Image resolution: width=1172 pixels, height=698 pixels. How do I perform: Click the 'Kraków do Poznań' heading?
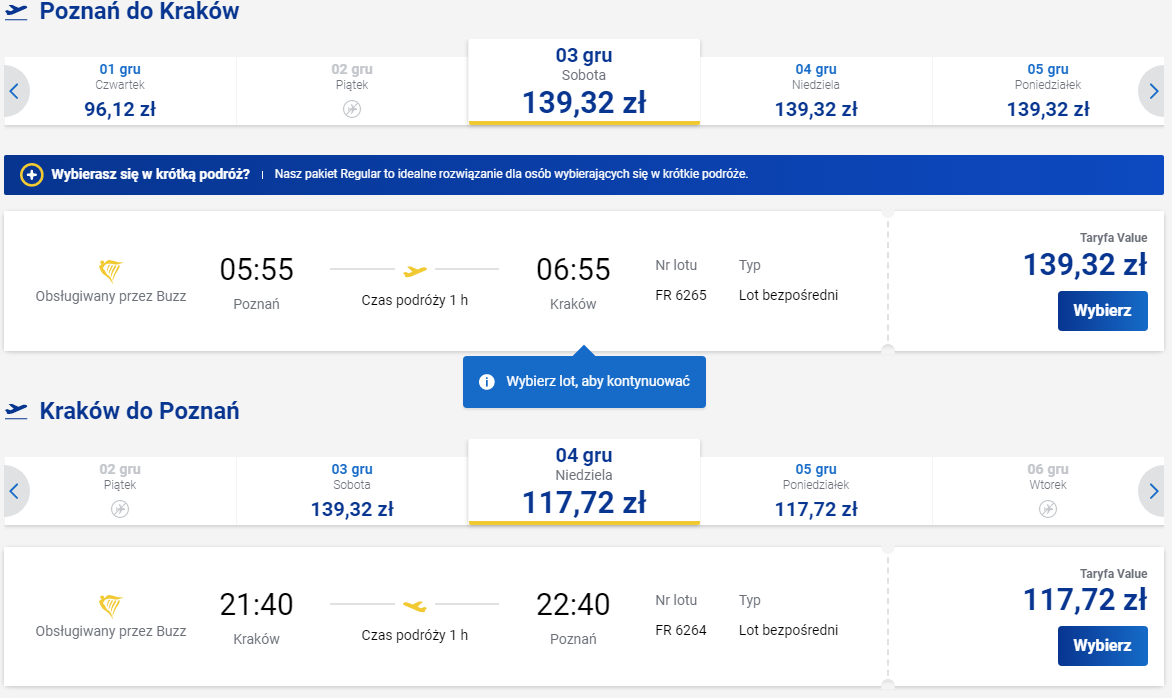coord(139,411)
